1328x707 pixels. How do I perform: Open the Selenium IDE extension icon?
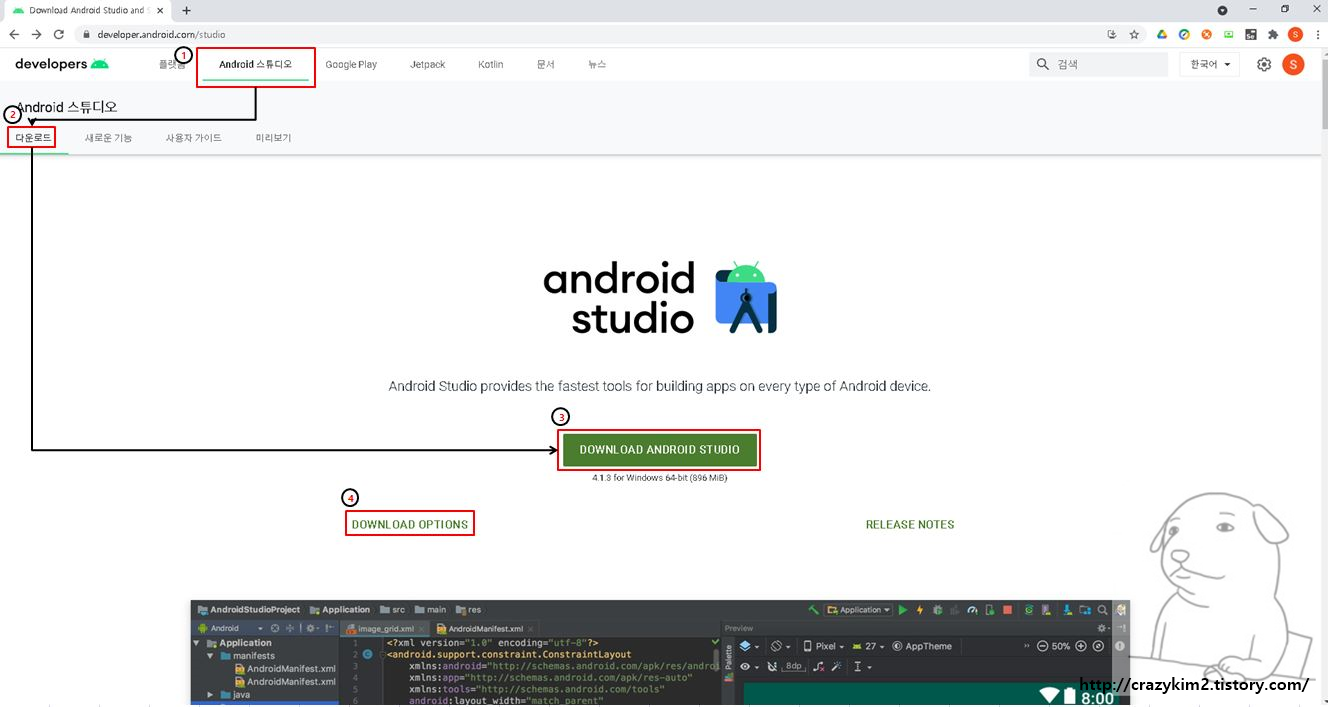pyautogui.click(x=1251, y=34)
